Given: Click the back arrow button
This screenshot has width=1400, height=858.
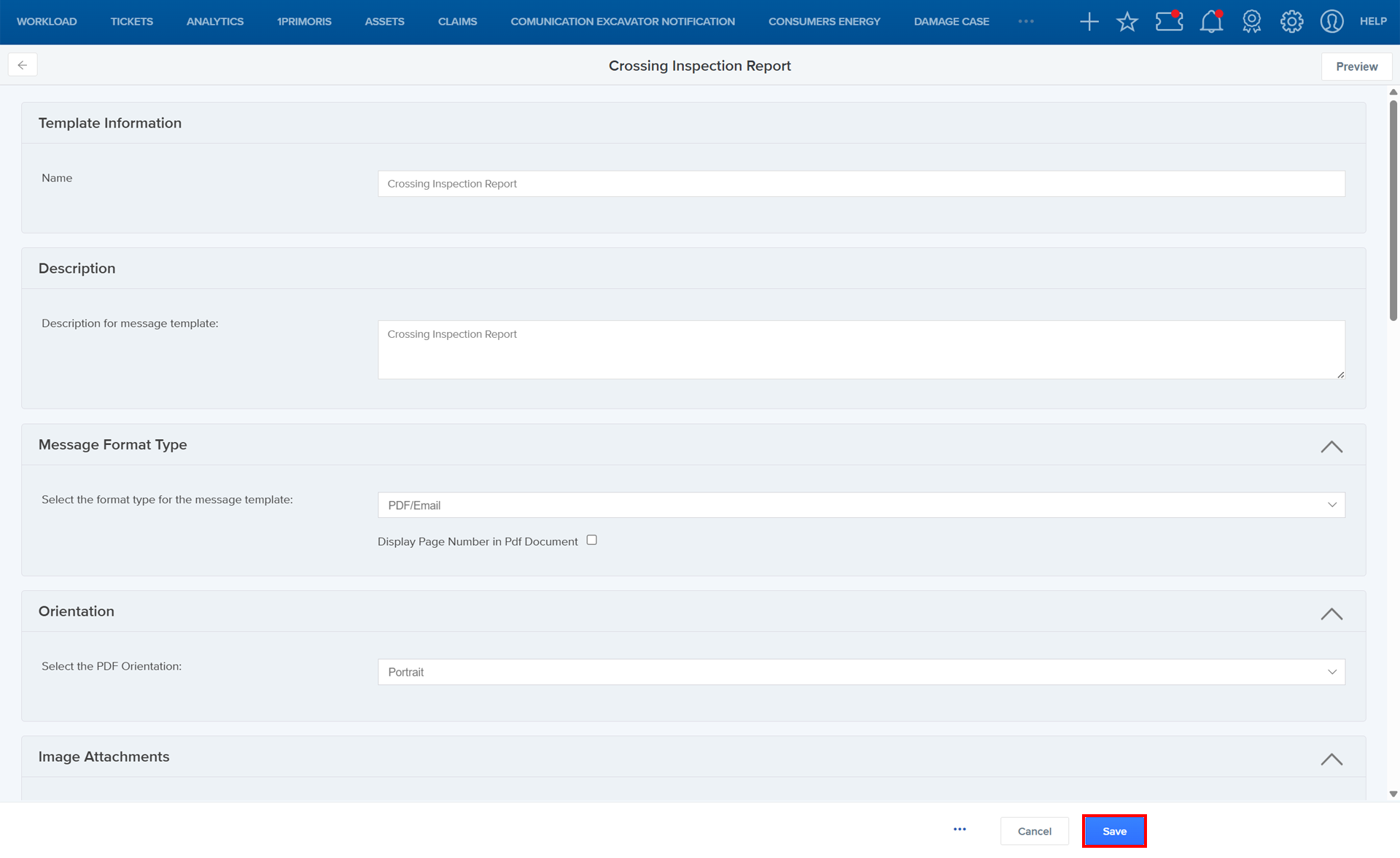Looking at the screenshot, I should (x=23, y=65).
